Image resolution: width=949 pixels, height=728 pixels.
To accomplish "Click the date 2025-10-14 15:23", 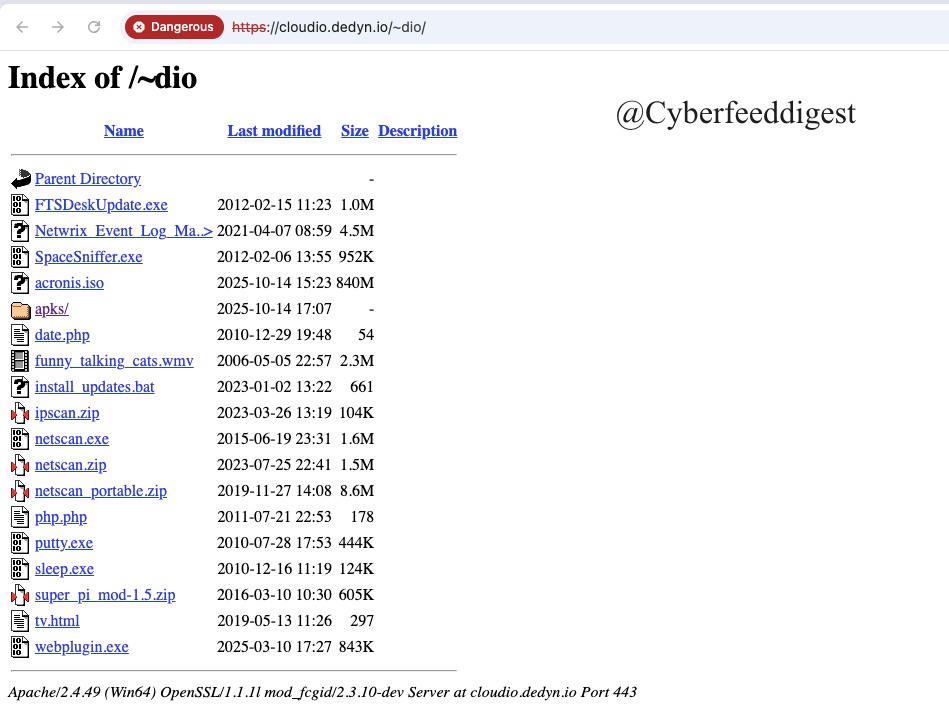I will click(x=274, y=283).
